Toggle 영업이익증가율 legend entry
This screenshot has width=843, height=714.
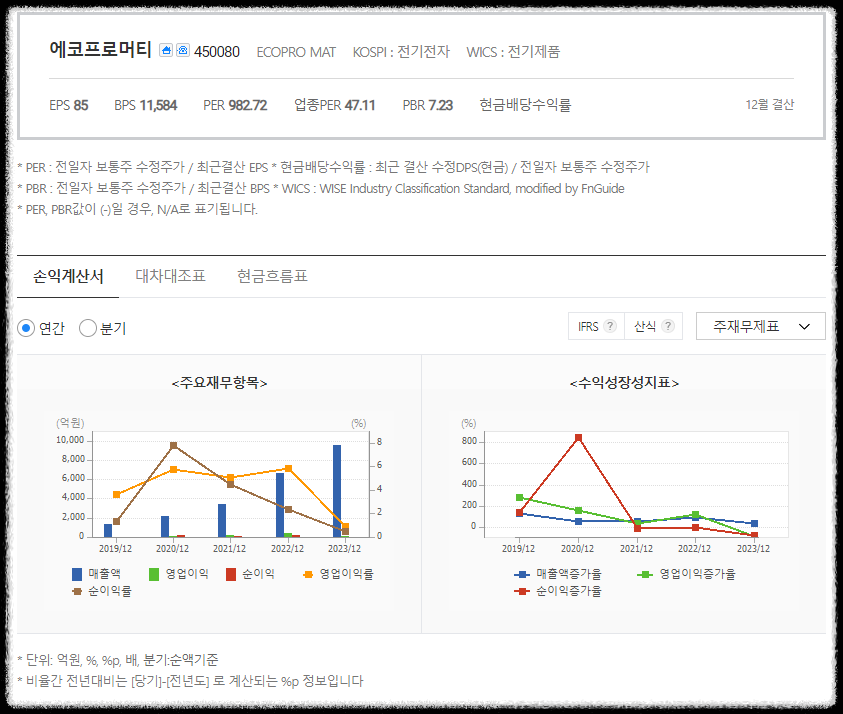[x=686, y=574]
